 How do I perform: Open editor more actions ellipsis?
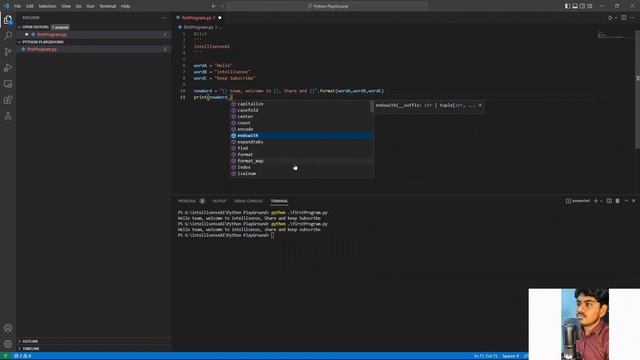[x=633, y=18]
